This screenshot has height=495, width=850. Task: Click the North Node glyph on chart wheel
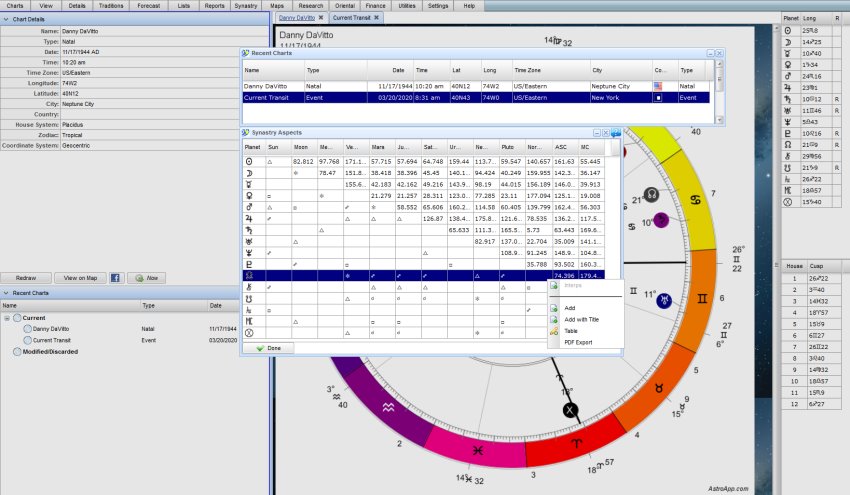(651, 193)
